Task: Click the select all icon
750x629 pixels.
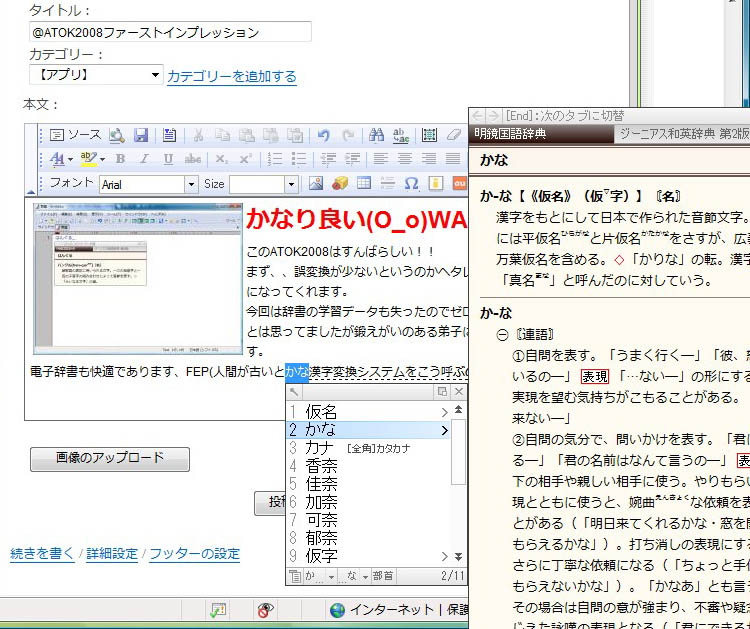Action: [x=429, y=135]
